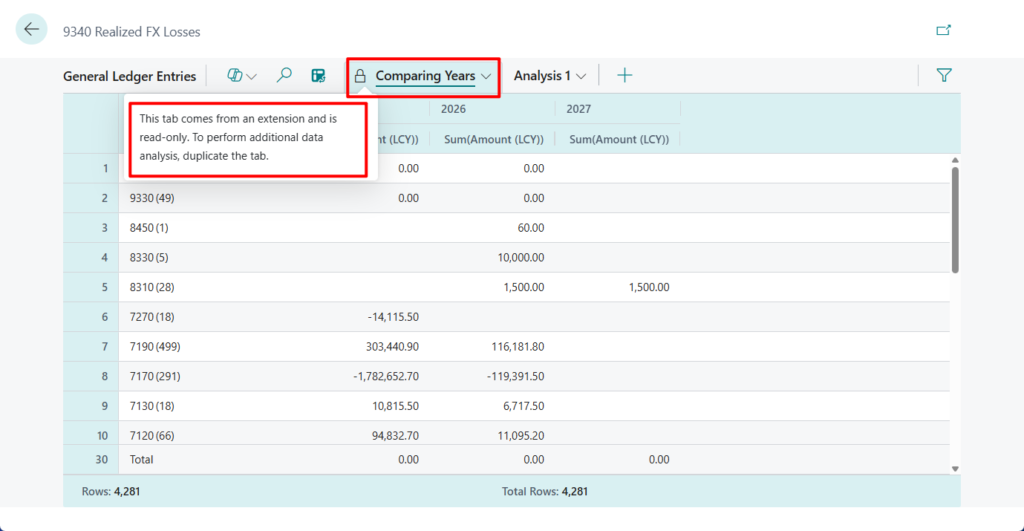Click the Copilot icon in toolbar
1024x531 pixels.
235,75
